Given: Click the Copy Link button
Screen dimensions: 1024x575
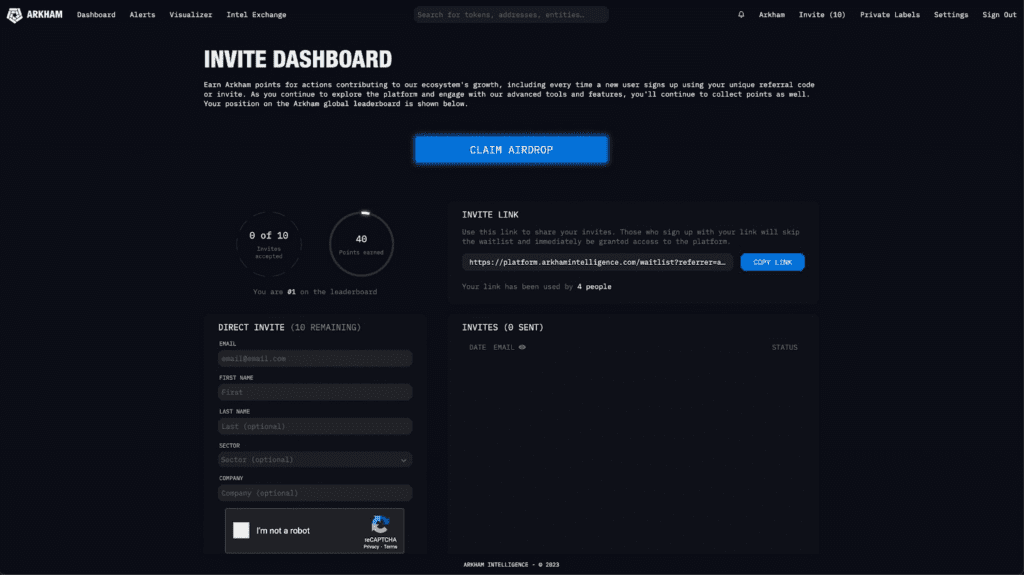Looking at the screenshot, I should 773,262.
